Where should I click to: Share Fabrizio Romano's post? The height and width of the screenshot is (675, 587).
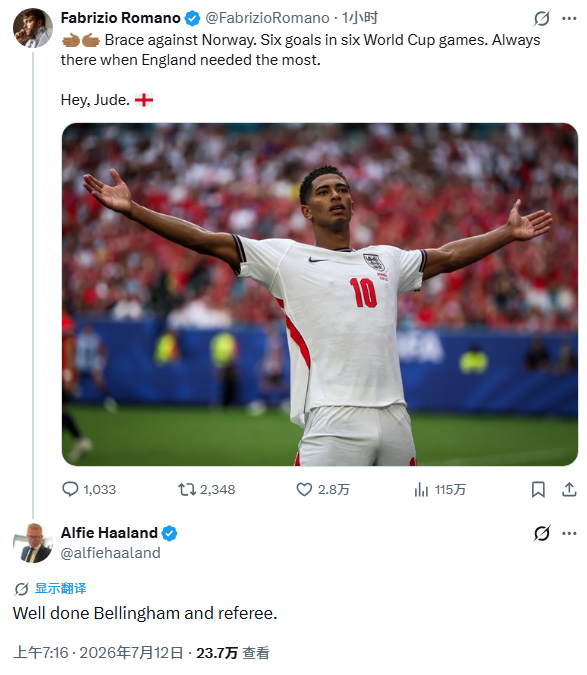pos(569,489)
